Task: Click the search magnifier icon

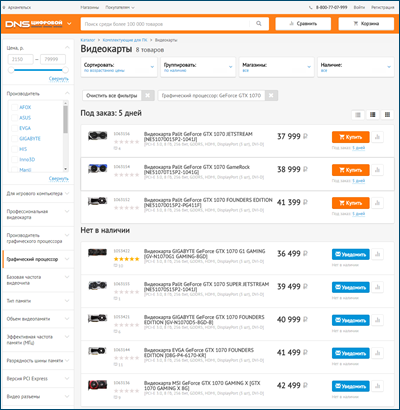Action: tap(259, 24)
